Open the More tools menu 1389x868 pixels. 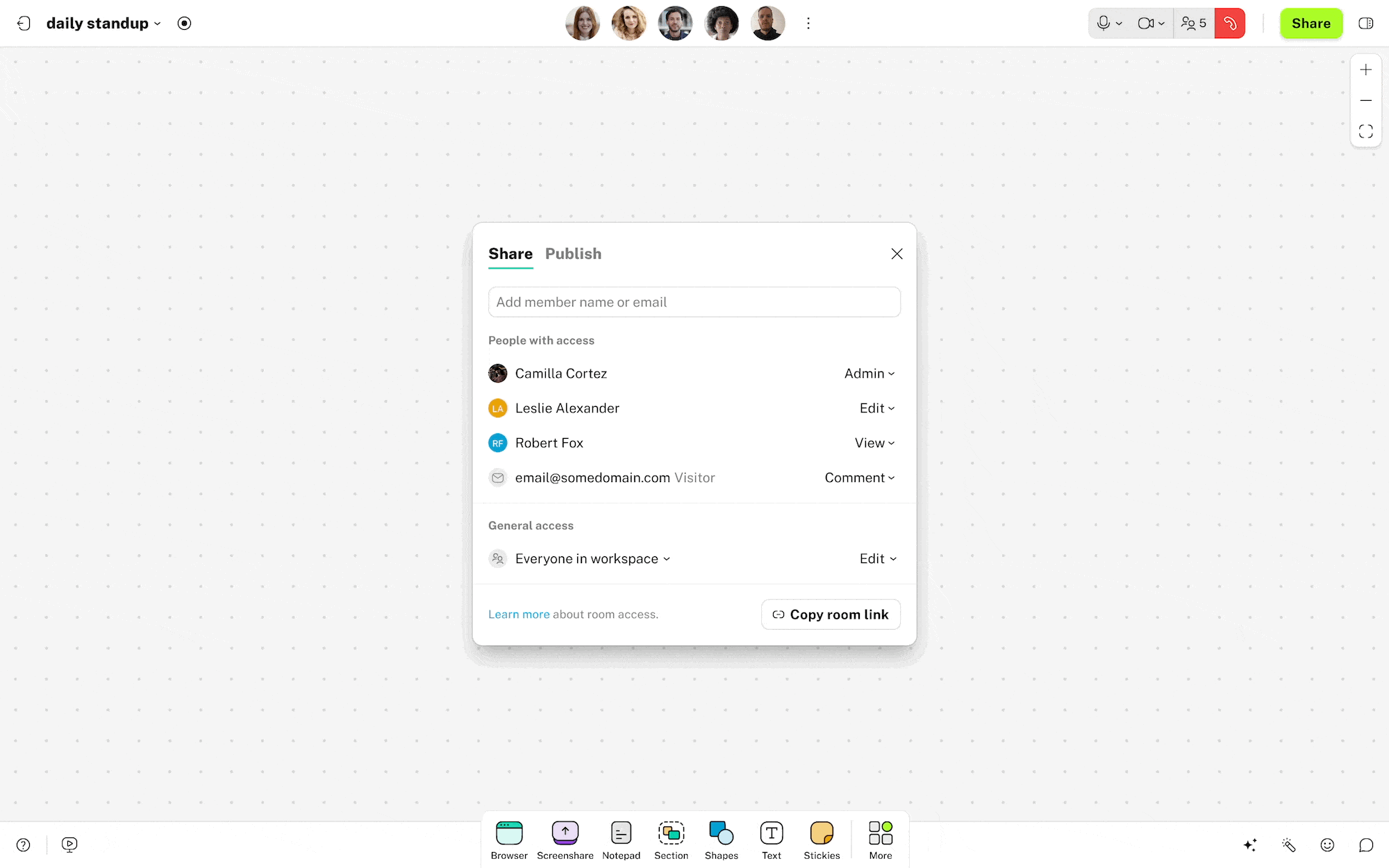[880, 840]
